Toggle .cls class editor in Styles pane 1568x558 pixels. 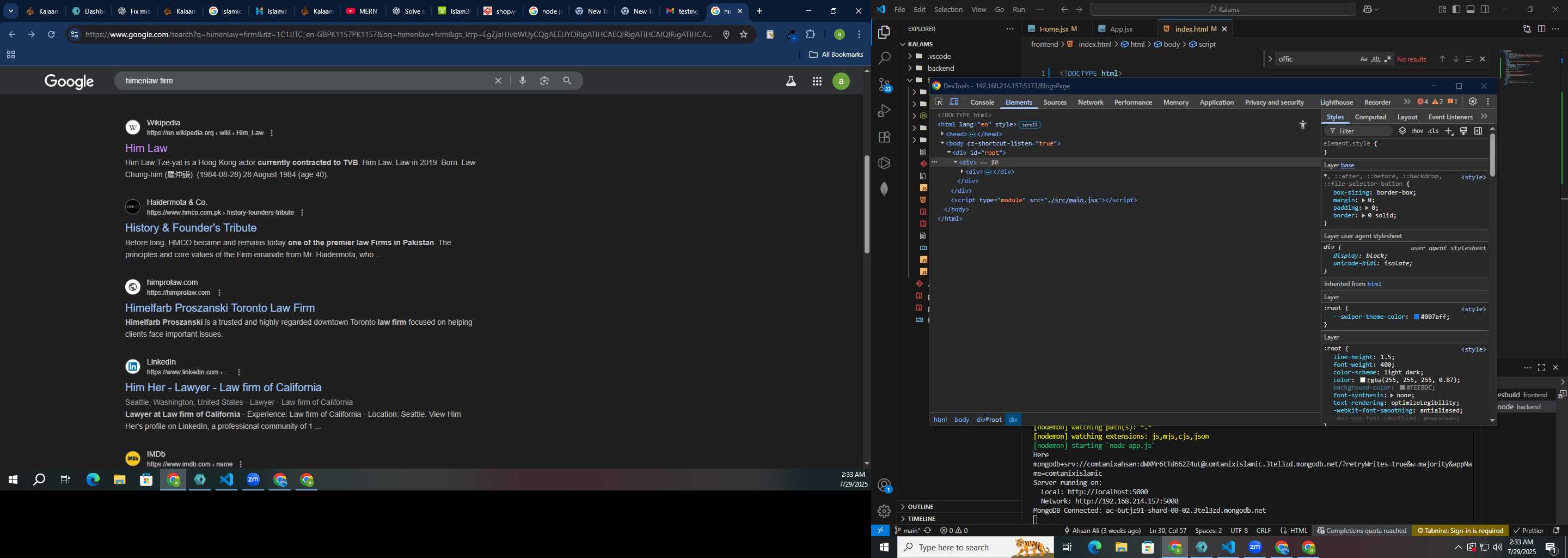pos(1434,131)
